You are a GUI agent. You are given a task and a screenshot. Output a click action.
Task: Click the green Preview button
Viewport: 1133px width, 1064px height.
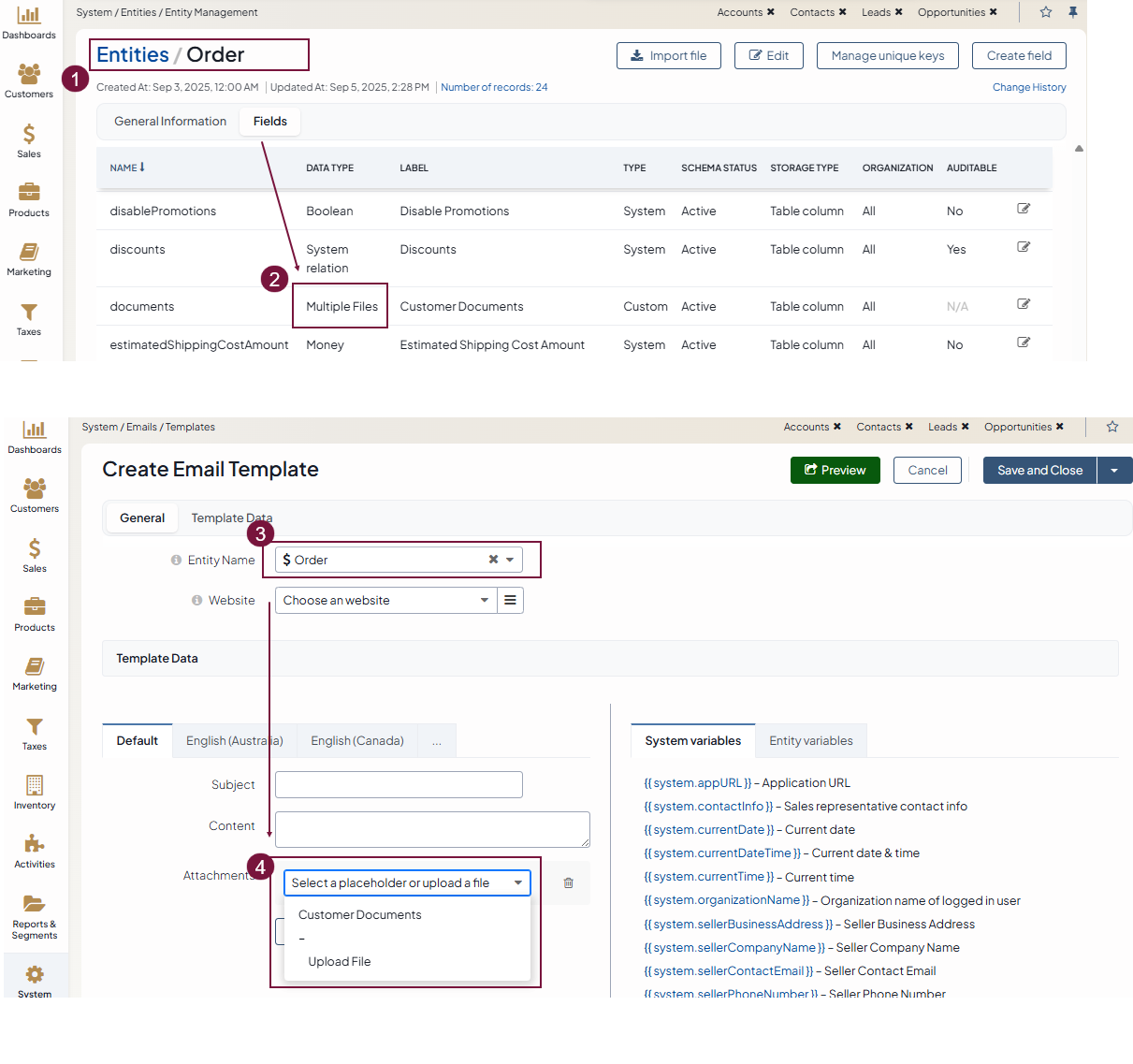pos(835,470)
